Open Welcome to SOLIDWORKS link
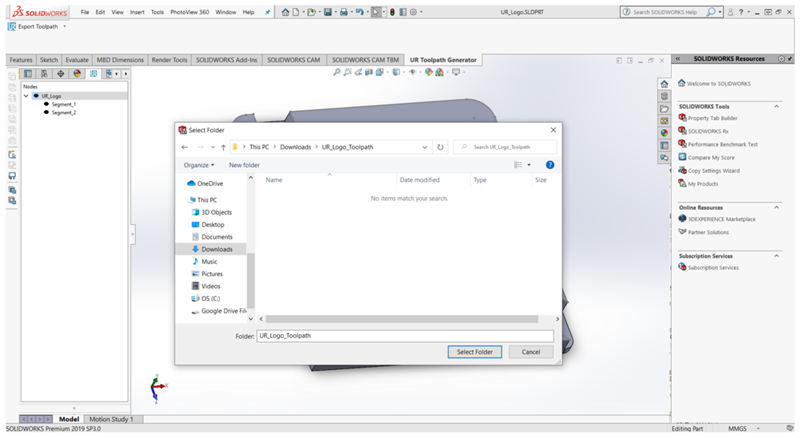This screenshot has width=800, height=438. 719,84
